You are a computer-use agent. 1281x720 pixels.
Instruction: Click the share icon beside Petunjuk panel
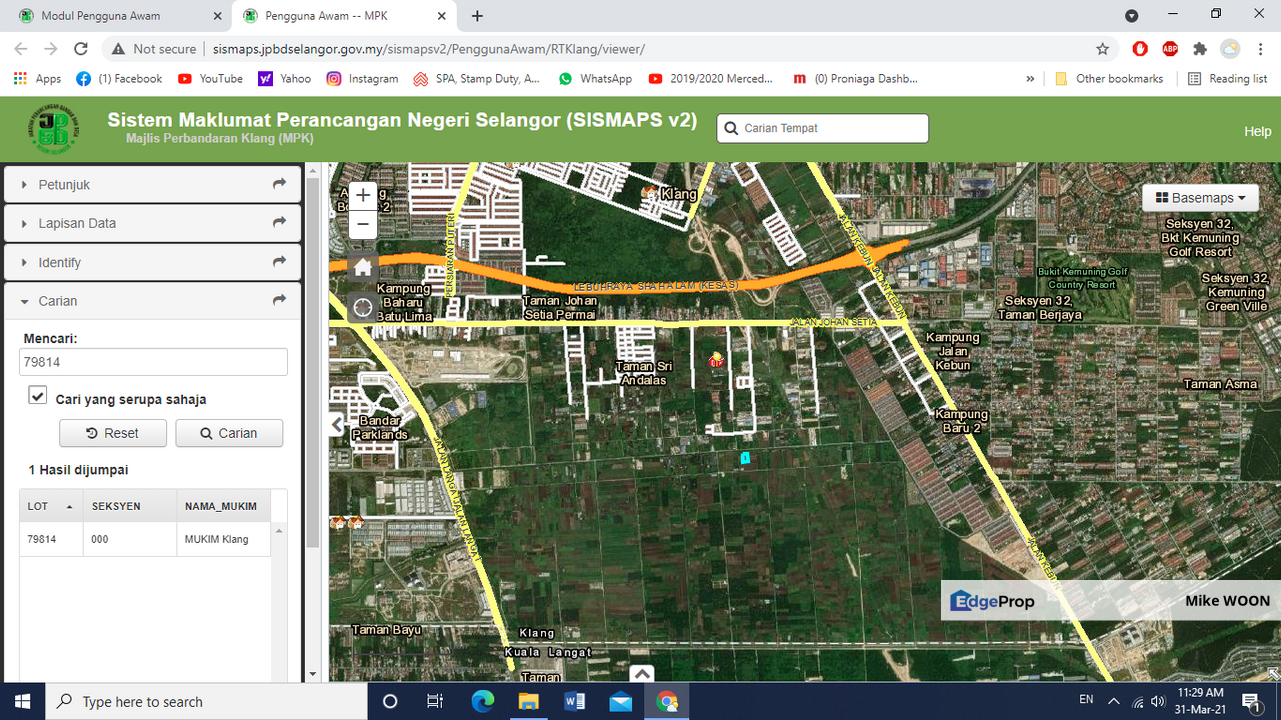coord(278,184)
